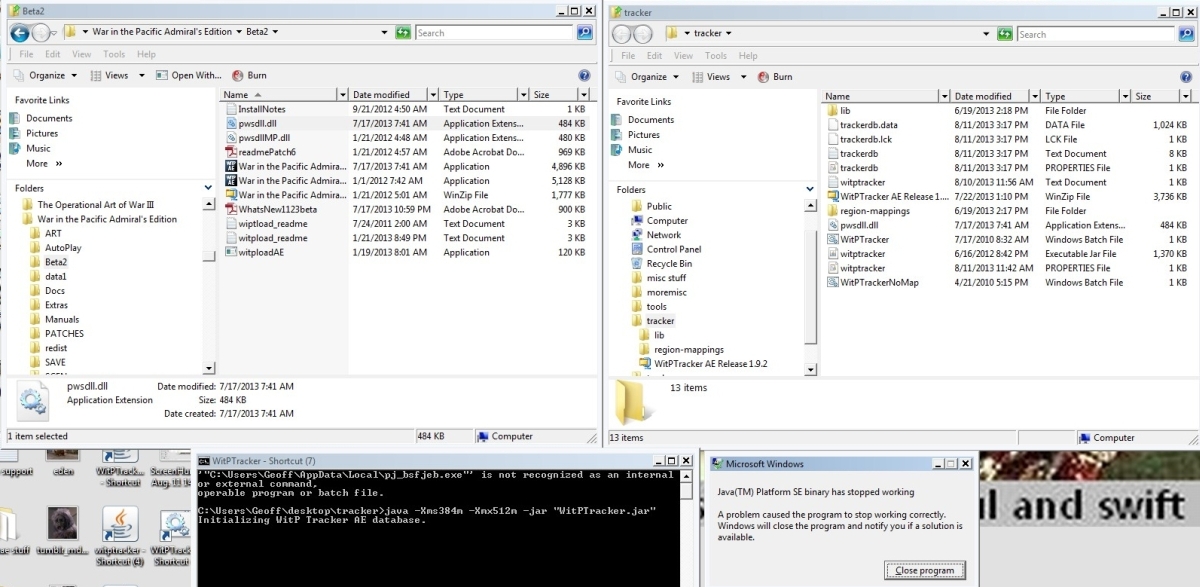1200x587 pixels.
Task: Collapse Folders pane chevron in tracker window
Action: [809, 189]
